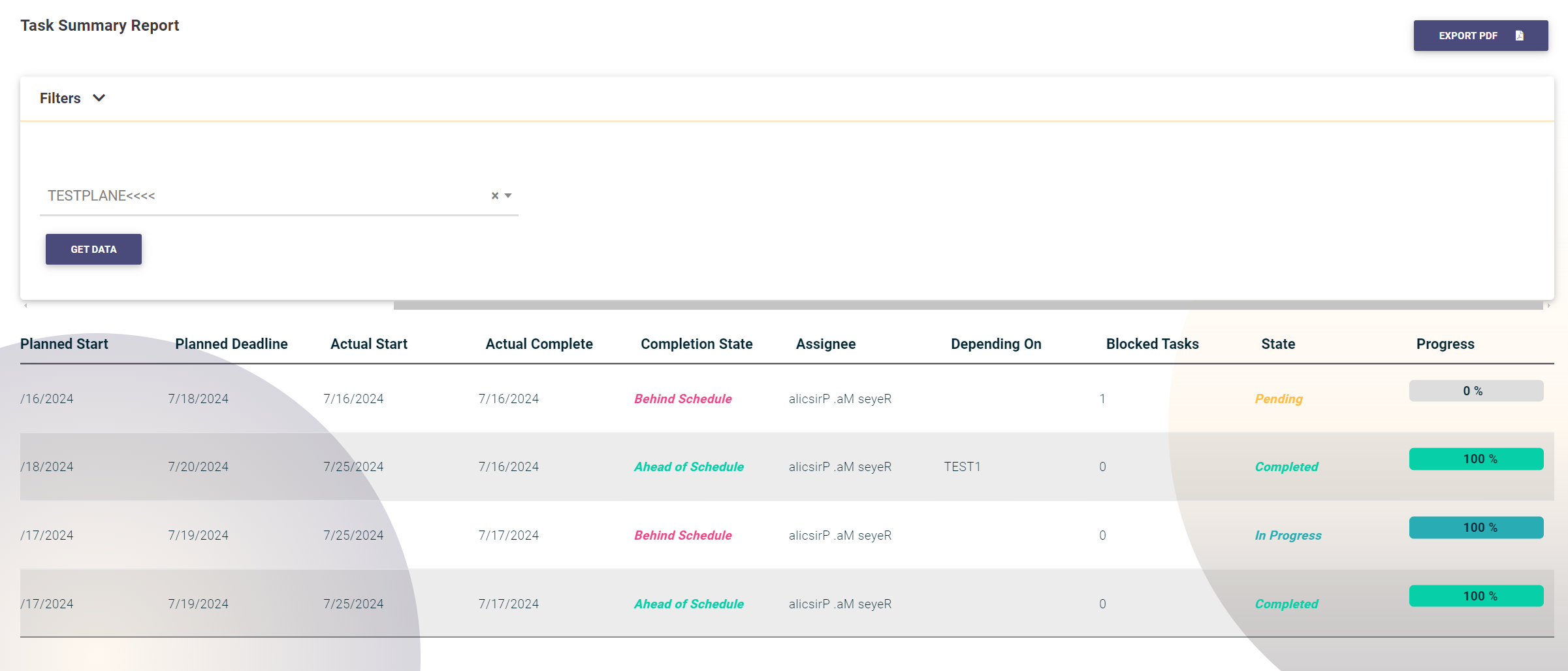Click the Progress column header

coord(1445,344)
